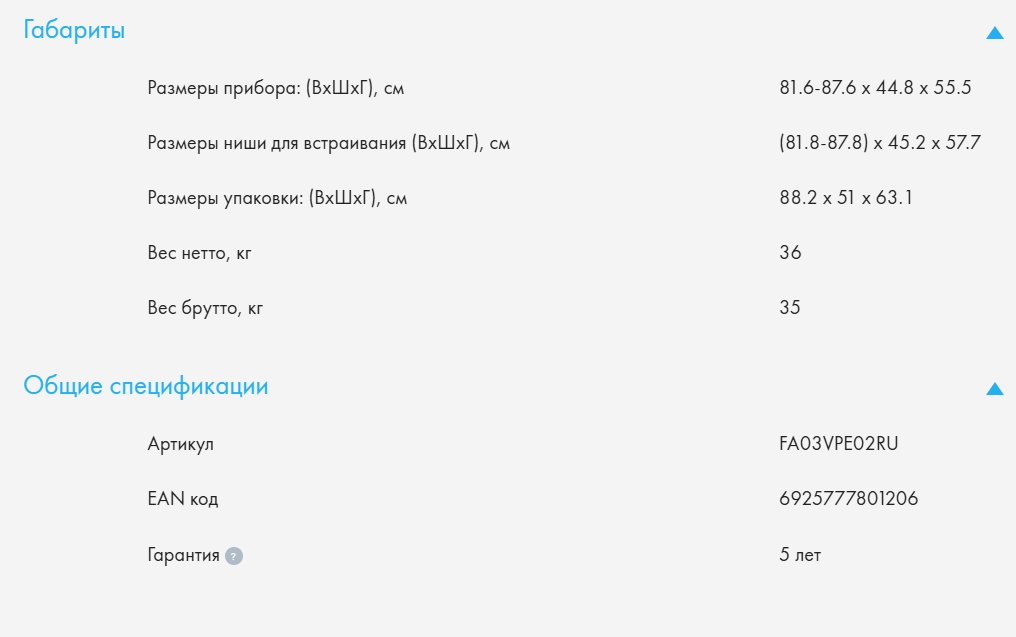Click the Вес брутто, кг label
The height and width of the screenshot is (637, 1016).
(205, 308)
